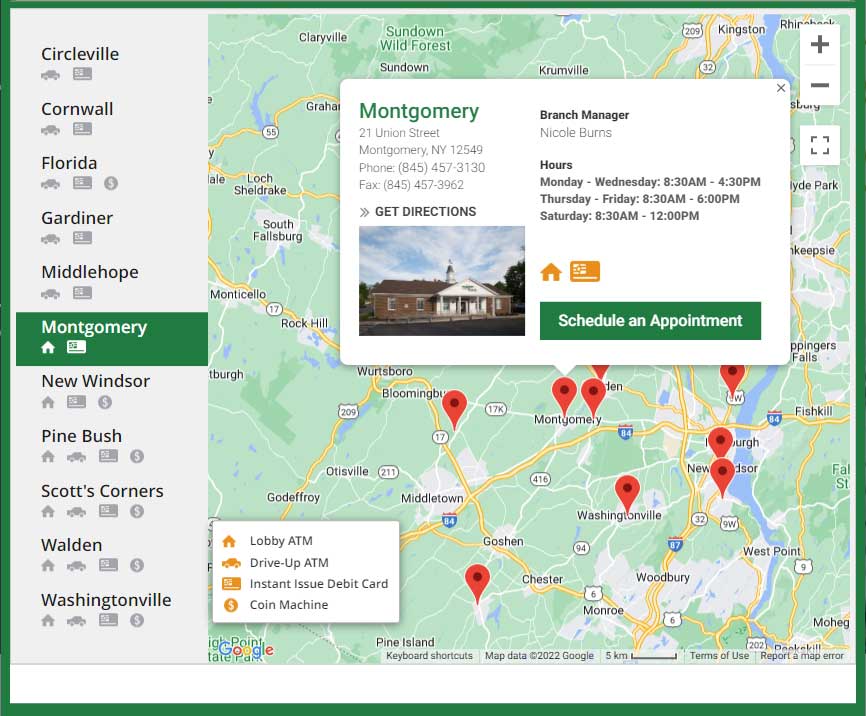
Task: Select Walden branch in list
Action: click(72, 545)
